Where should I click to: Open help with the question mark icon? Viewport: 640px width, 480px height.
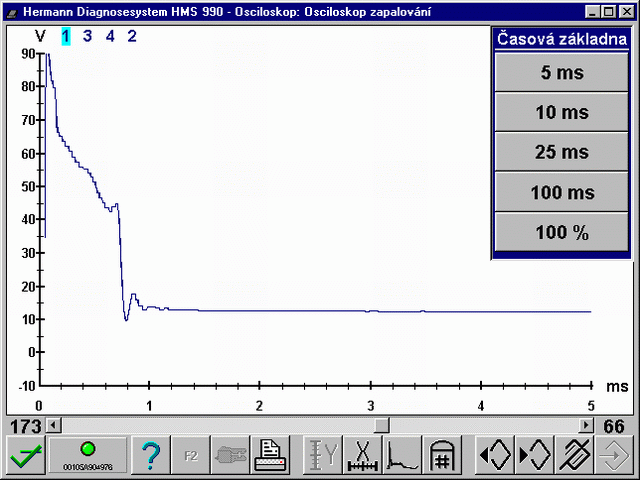(x=151, y=457)
